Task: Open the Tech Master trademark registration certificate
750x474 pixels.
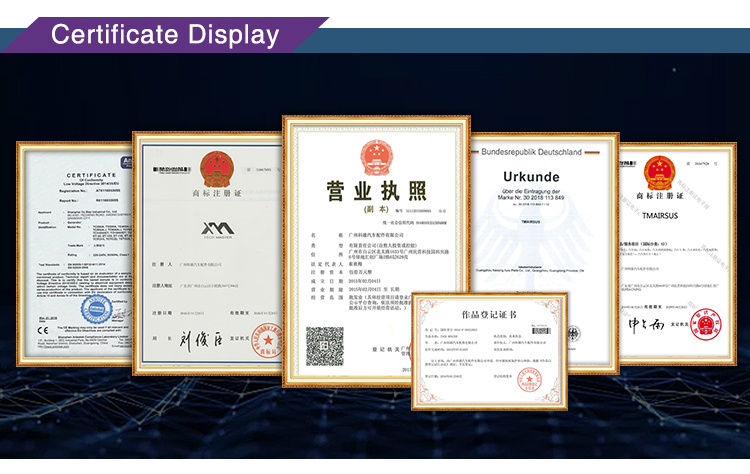Action: coord(208,254)
